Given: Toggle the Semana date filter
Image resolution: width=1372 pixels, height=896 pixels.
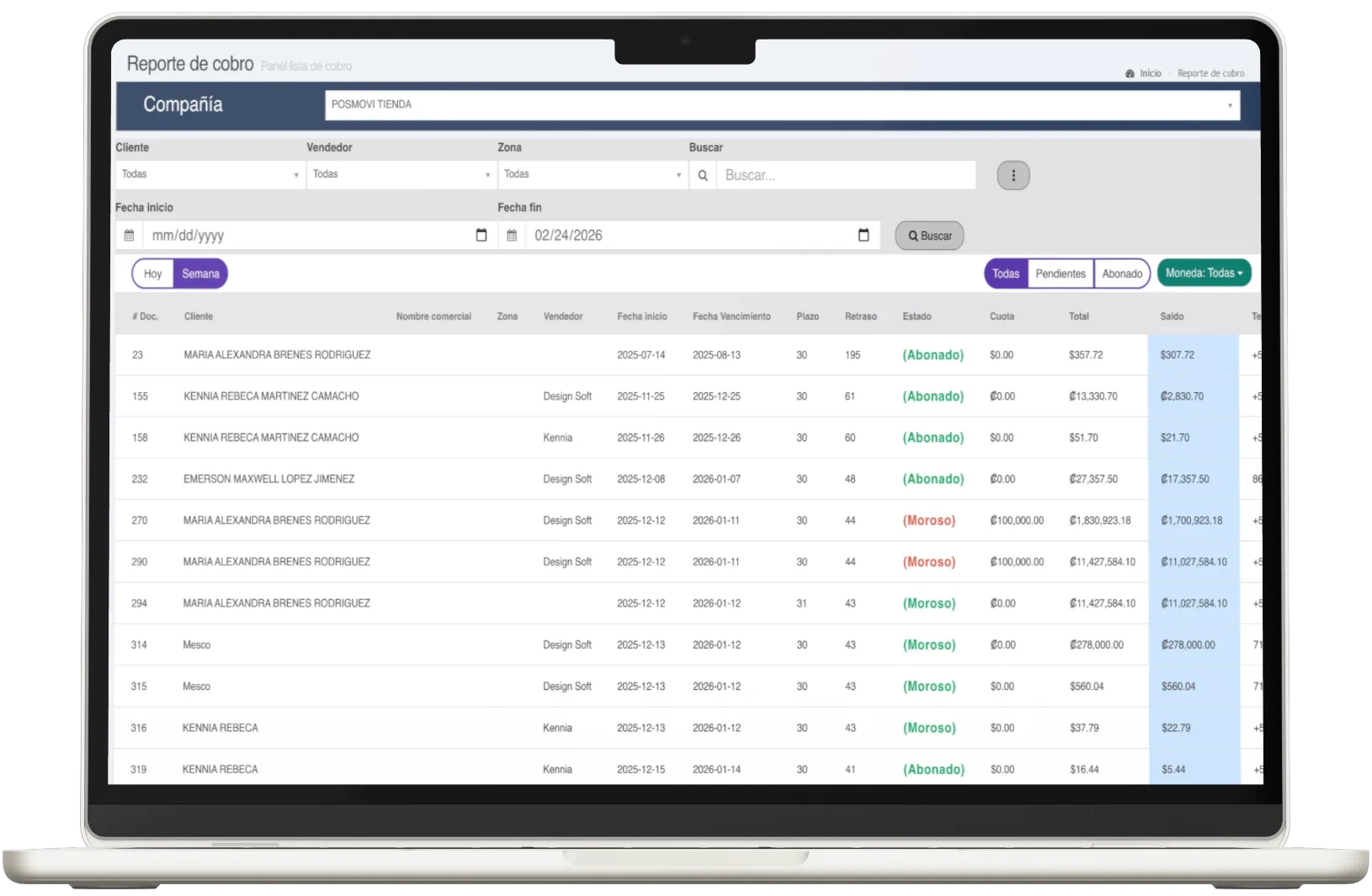Looking at the screenshot, I should point(200,274).
